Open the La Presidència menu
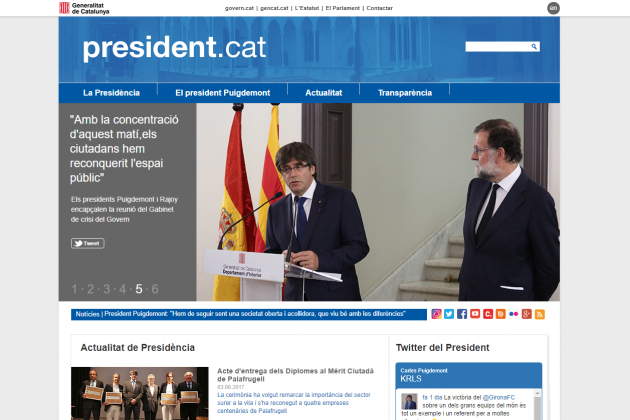Image resolution: width=630 pixels, height=420 pixels. click(111, 93)
